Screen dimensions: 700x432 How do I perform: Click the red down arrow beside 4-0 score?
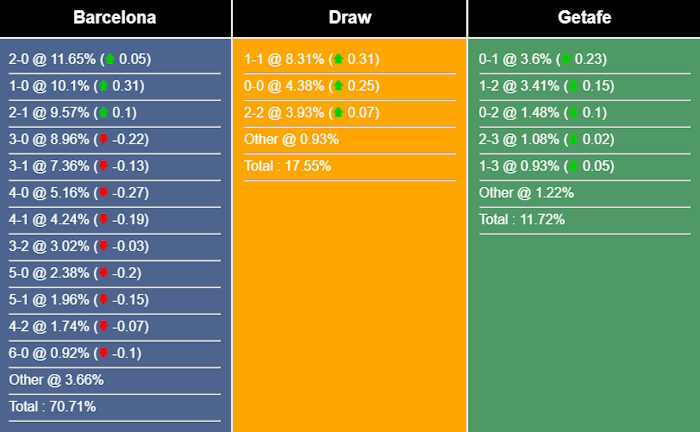coord(102,193)
